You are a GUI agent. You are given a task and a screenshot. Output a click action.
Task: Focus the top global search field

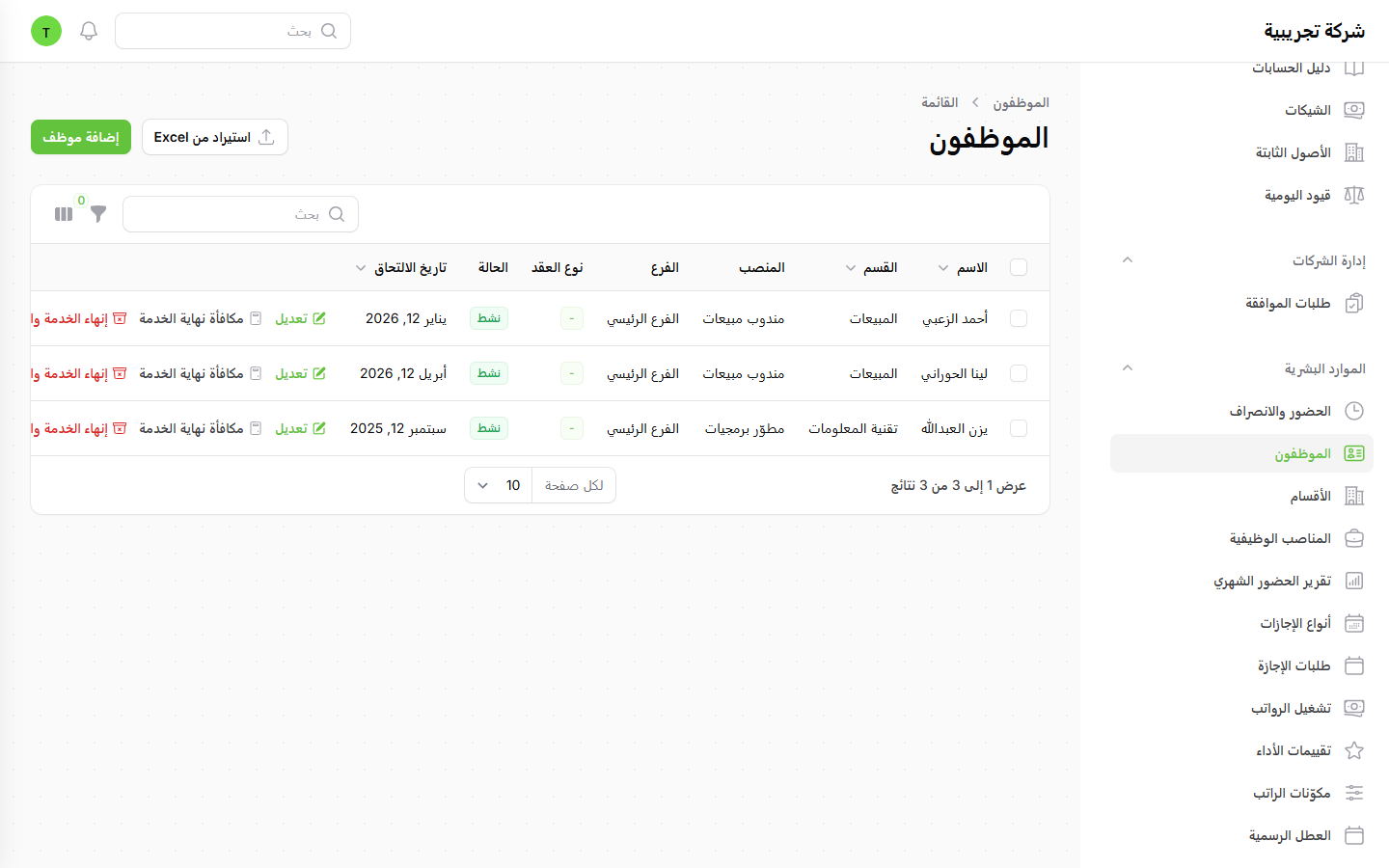pos(232,31)
